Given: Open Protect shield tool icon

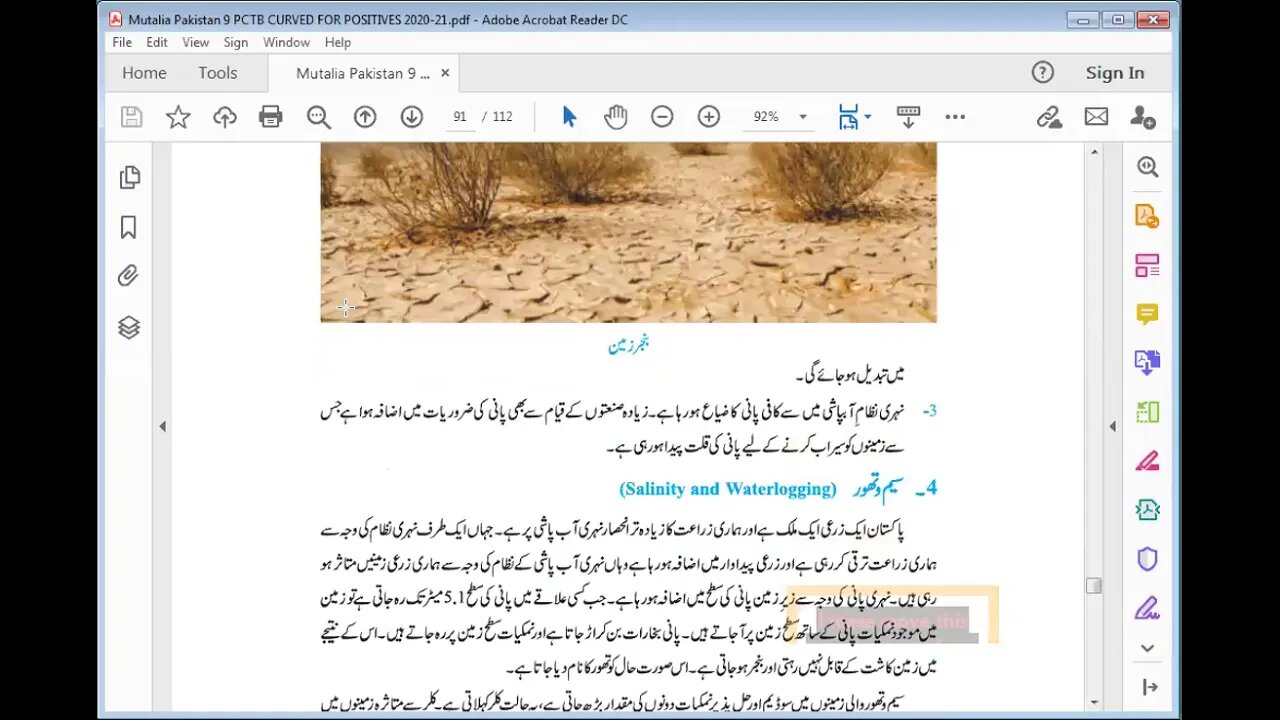Looking at the screenshot, I should tap(1147, 558).
